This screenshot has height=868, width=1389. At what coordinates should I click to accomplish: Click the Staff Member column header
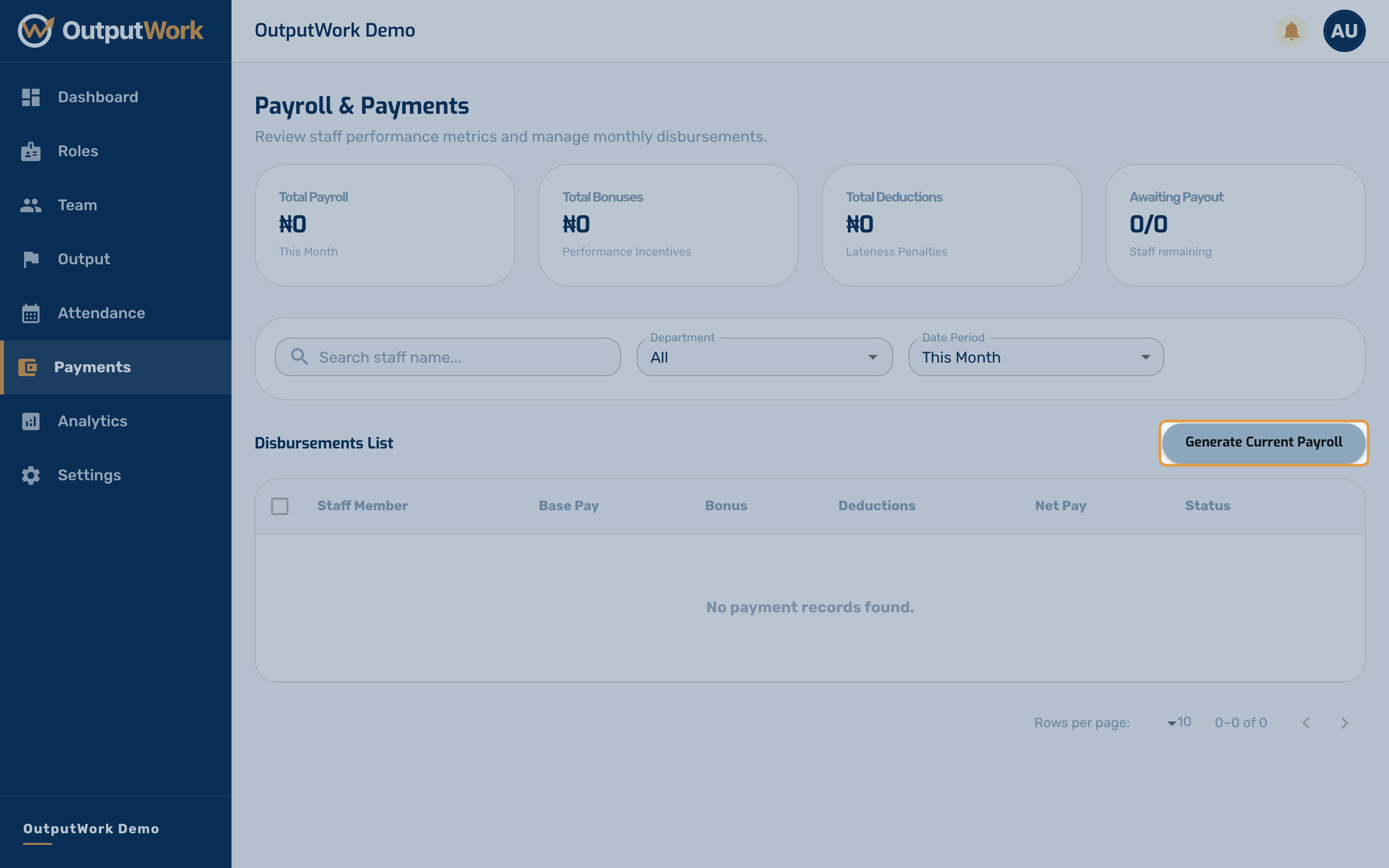(363, 506)
